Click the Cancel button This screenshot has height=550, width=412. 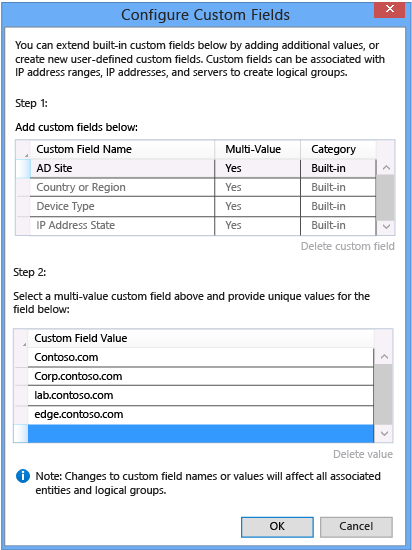coord(356,526)
